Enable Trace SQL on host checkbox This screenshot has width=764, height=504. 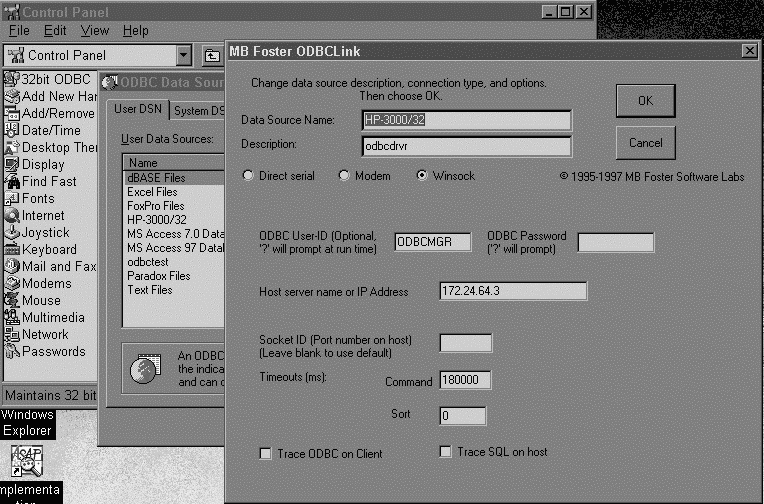tap(445, 452)
